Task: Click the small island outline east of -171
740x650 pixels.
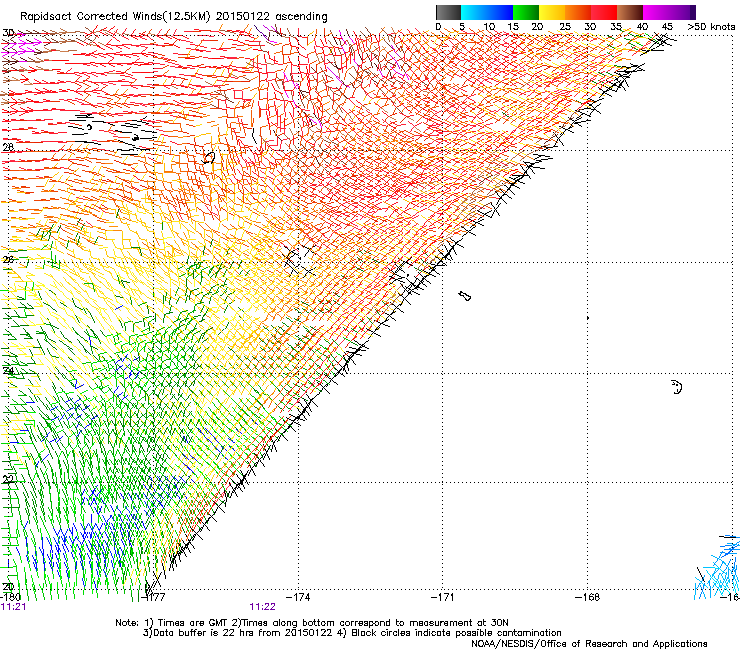Action: [465, 296]
